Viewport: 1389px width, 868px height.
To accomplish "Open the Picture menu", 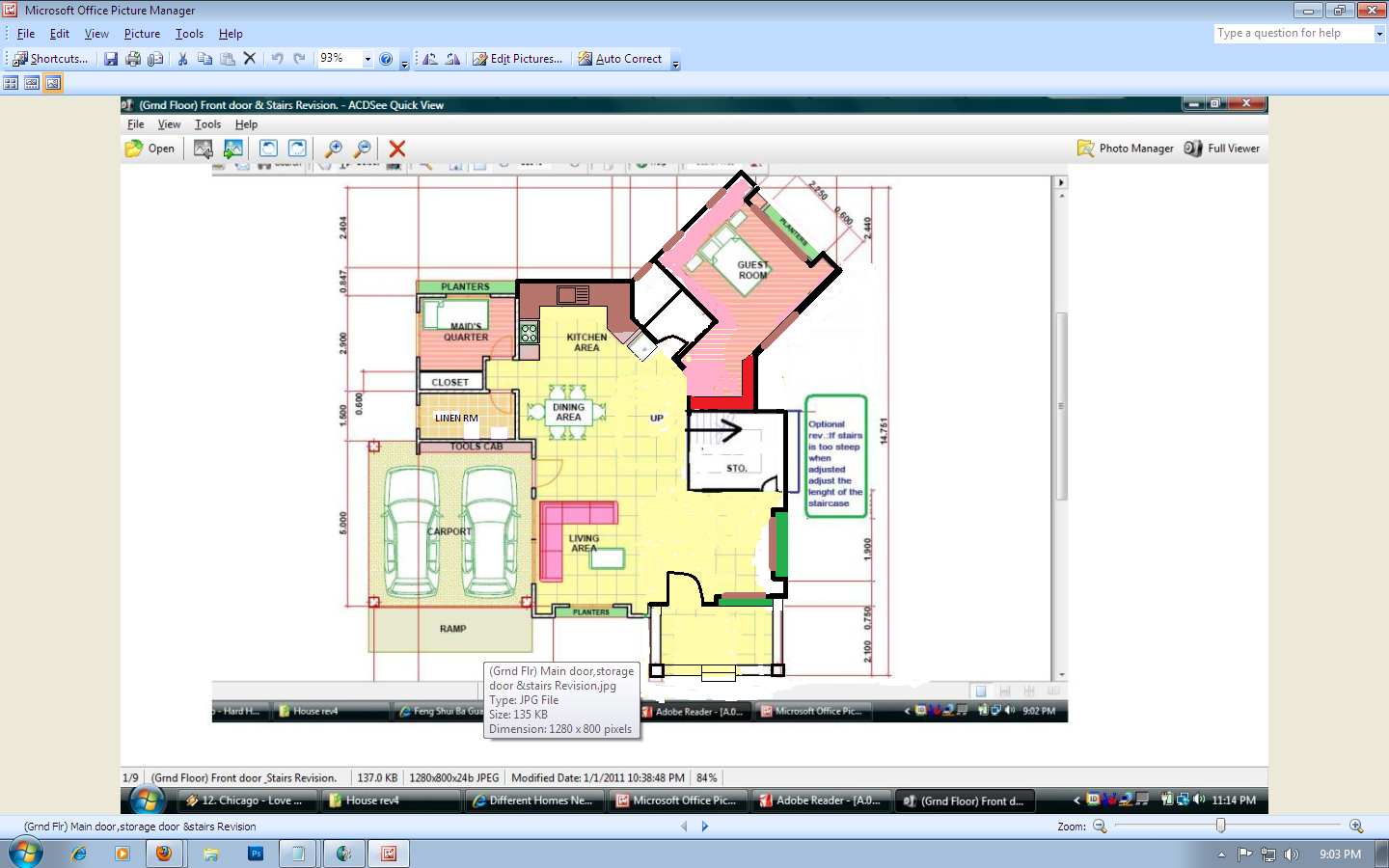I will (x=142, y=34).
